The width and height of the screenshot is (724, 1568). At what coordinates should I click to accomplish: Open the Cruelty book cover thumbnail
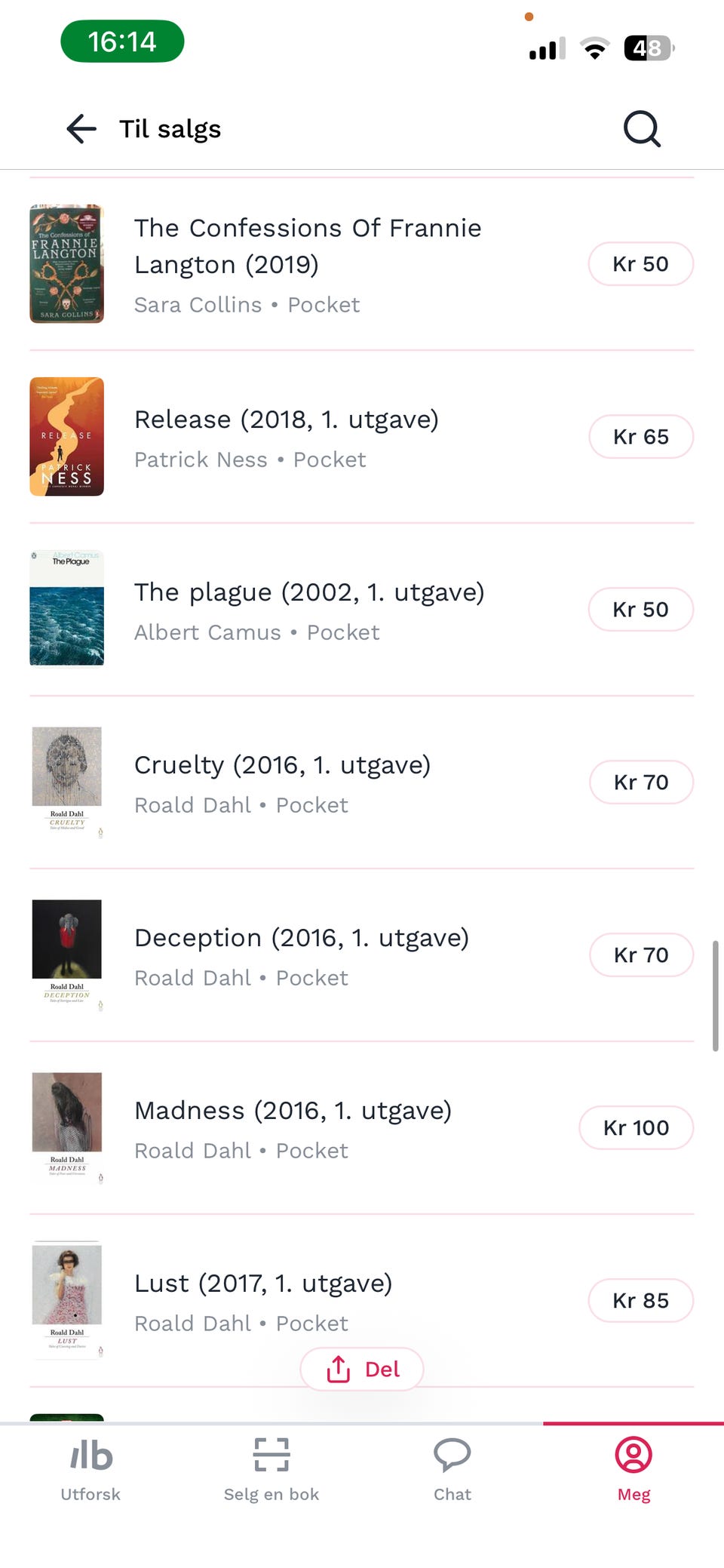point(67,782)
